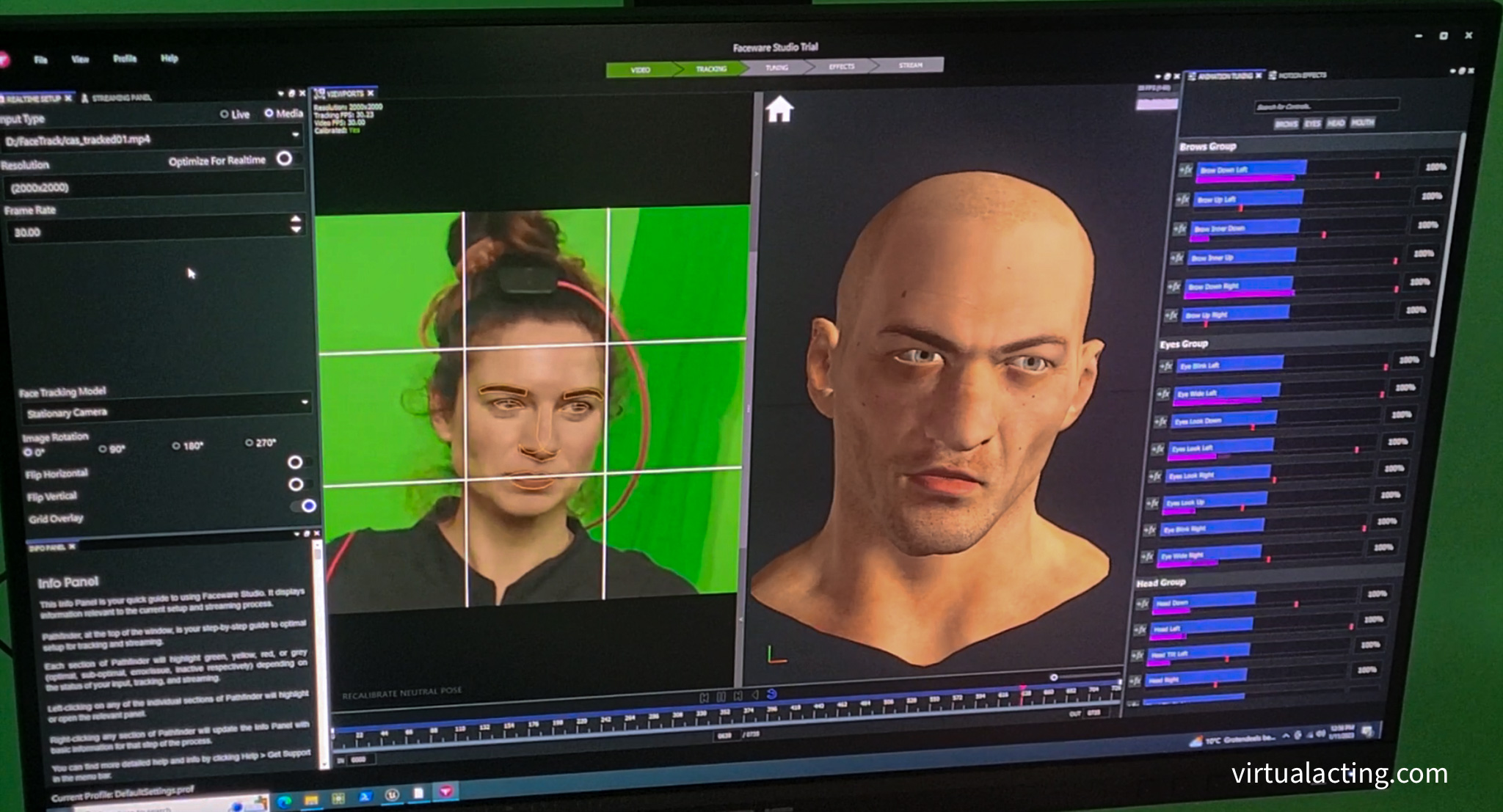Click the Brow Down Left slider bar
The image size is (1503, 812).
(x=1306, y=169)
